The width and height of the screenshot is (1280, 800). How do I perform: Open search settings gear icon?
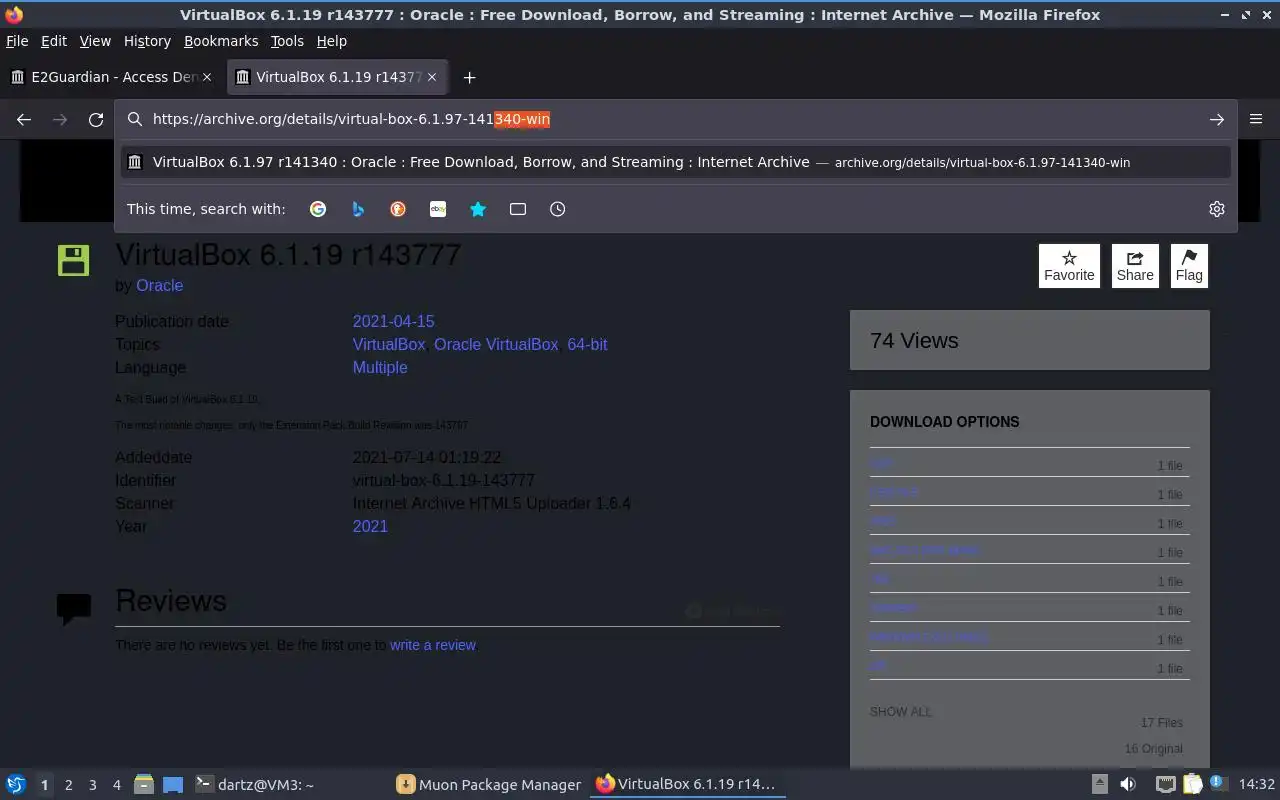1217,209
